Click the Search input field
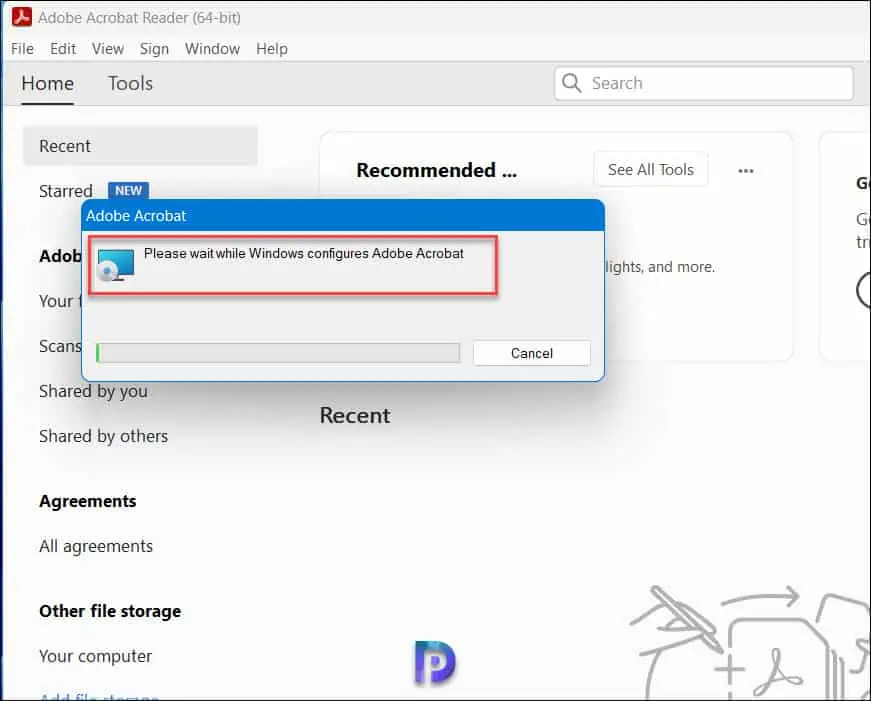The width and height of the screenshot is (871, 701). (x=704, y=83)
